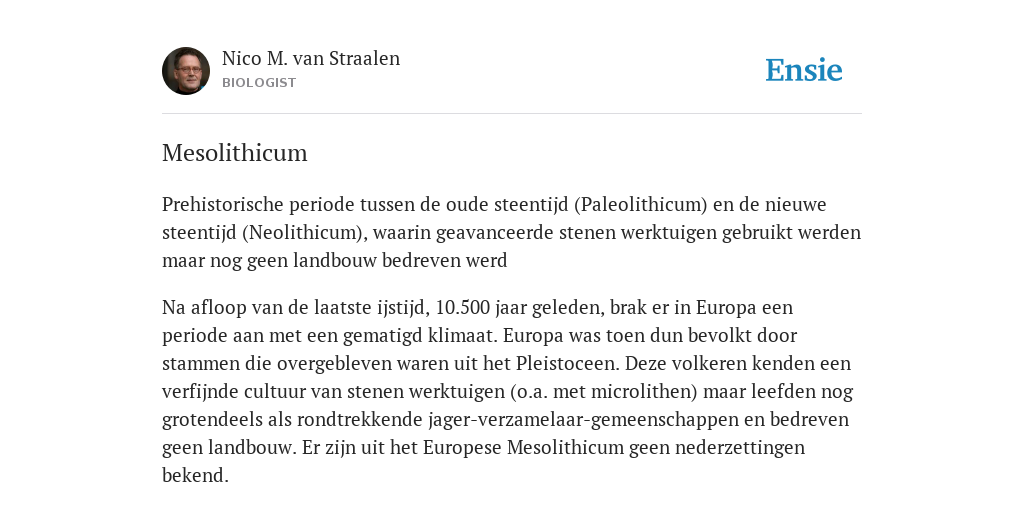Open the Ensie logo link
1024x512 pixels.
click(x=804, y=70)
